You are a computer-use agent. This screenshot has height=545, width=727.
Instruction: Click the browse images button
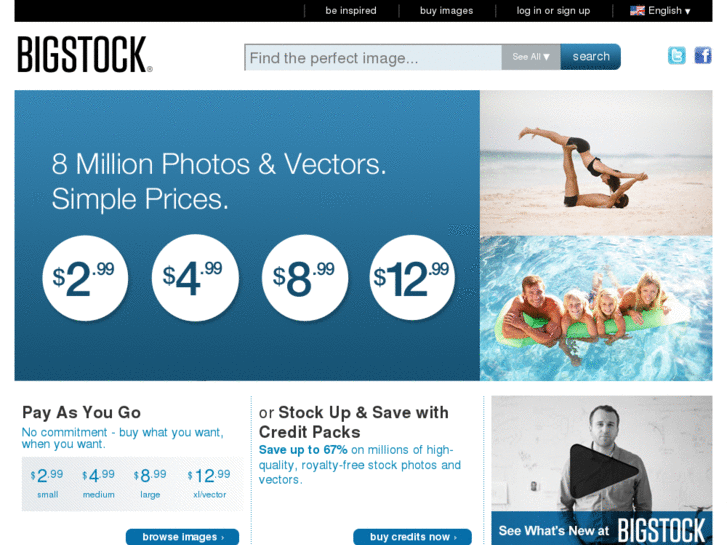[183, 537]
